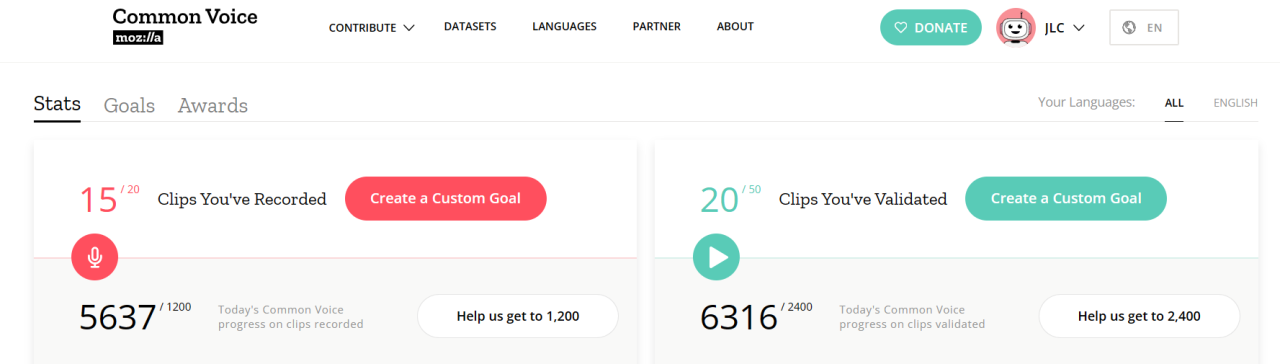The width and height of the screenshot is (1280, 364).
Task: Go to the Languages page
Action: [x=564, y=27]
